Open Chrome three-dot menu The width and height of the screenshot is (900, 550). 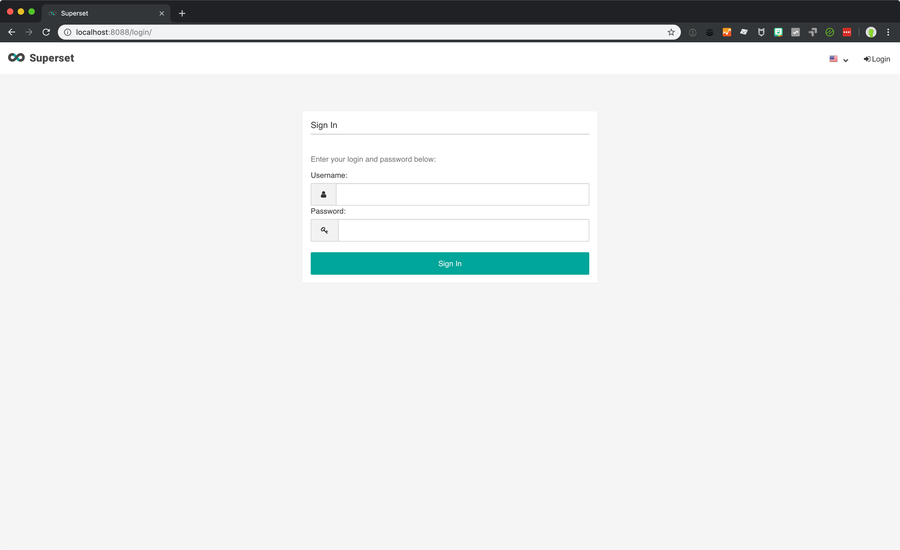coord(888,32)
